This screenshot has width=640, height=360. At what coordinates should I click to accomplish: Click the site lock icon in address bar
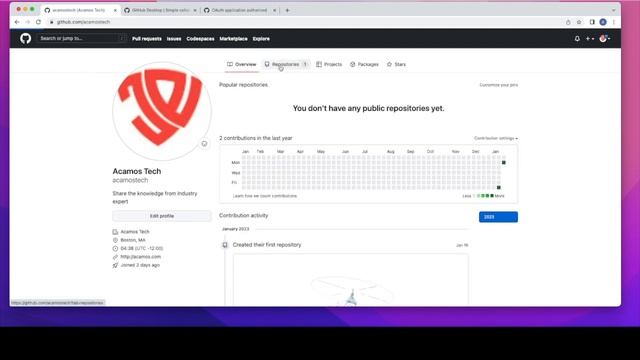tap(51, 22)
